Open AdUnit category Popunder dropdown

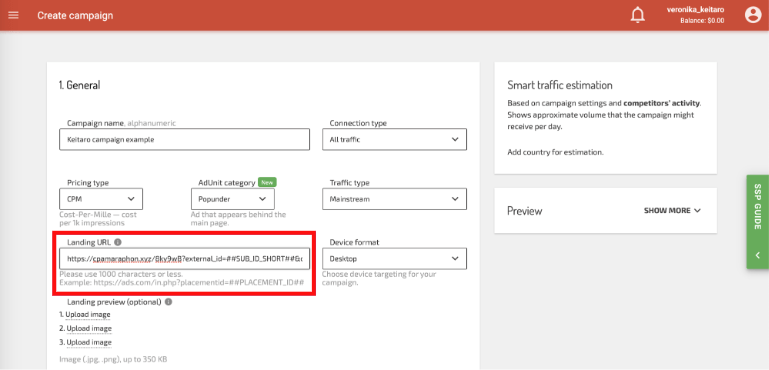pos(233,199)
